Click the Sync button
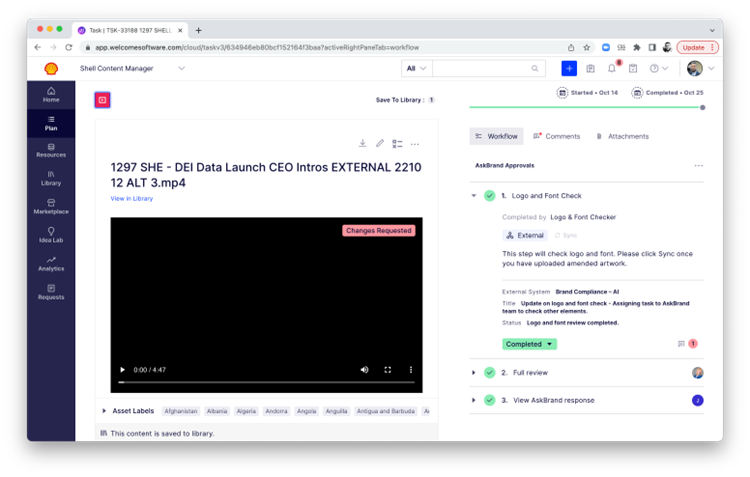This screenshot has height=477, width=750. coord(566,235)
